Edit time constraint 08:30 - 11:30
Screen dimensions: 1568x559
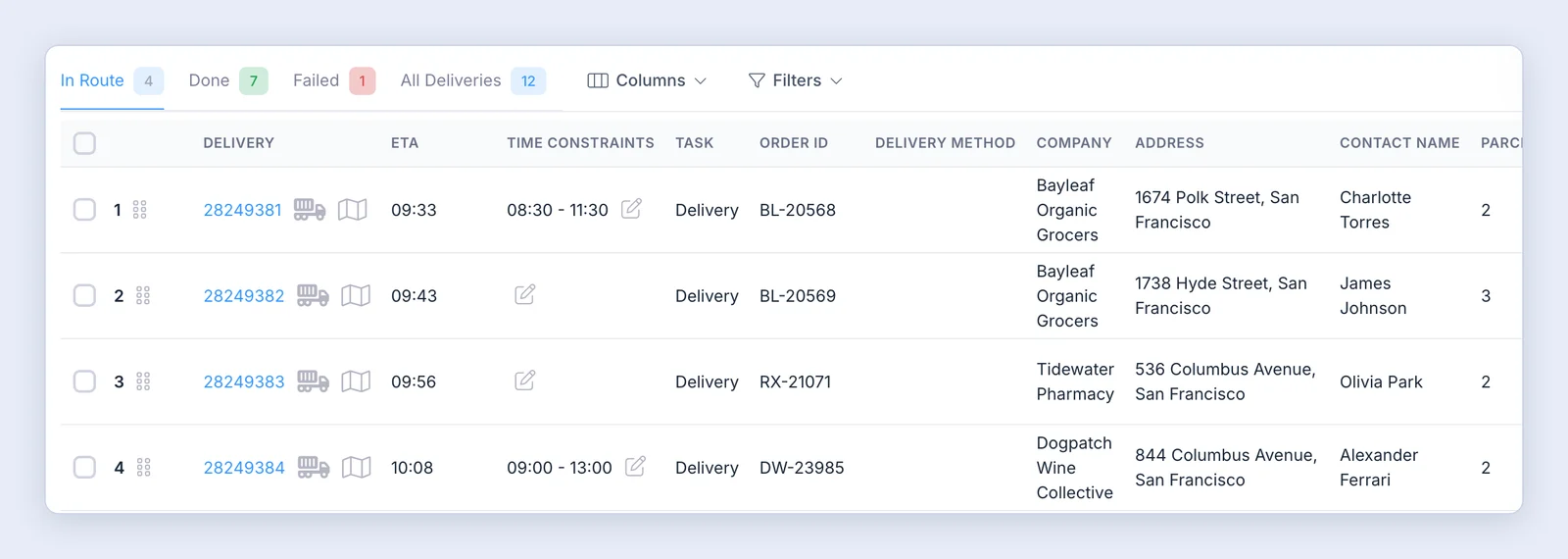coord(632,208)
